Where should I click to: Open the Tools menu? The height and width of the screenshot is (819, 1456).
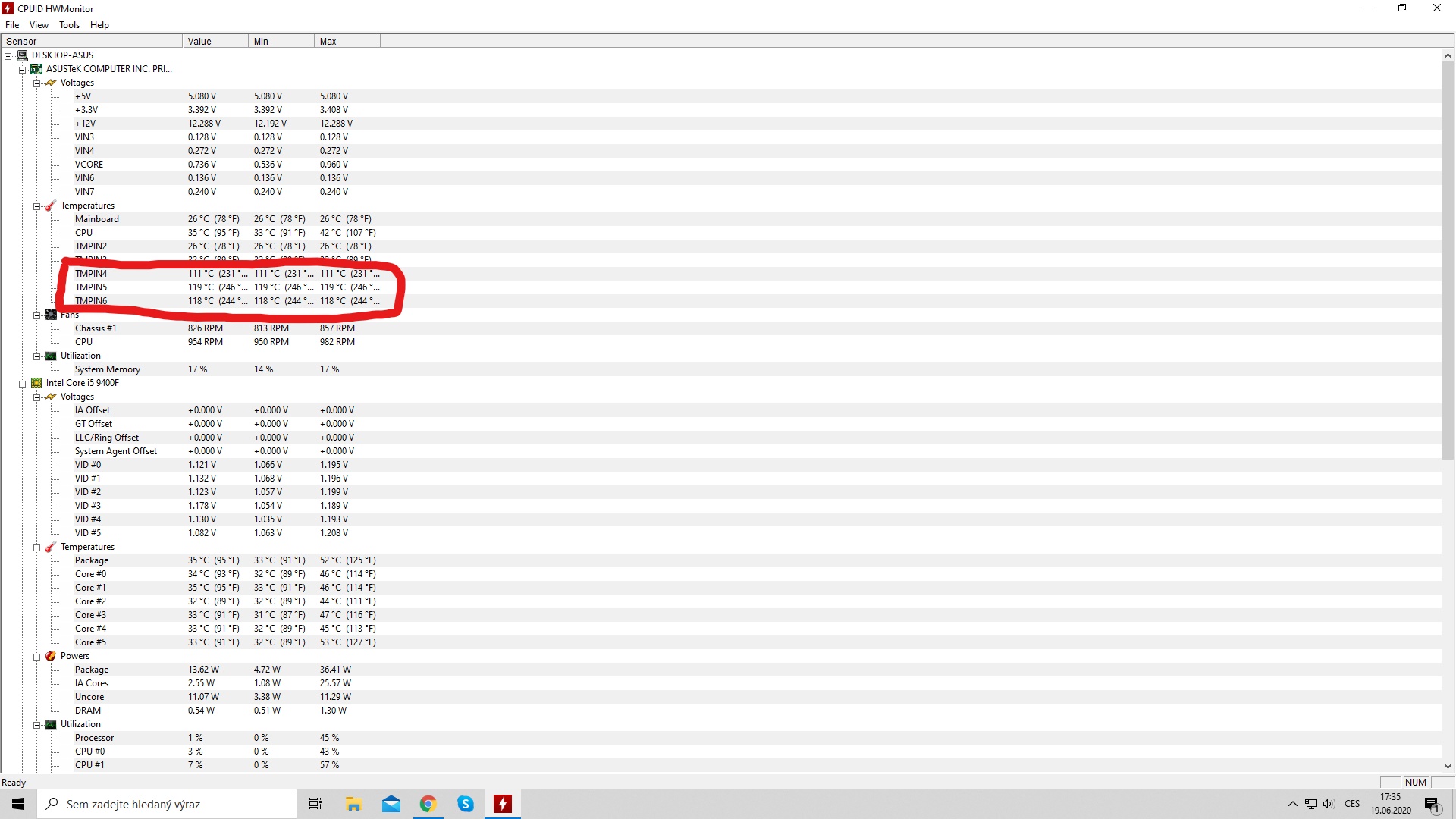pyautogui.click(x=69, y=25)
